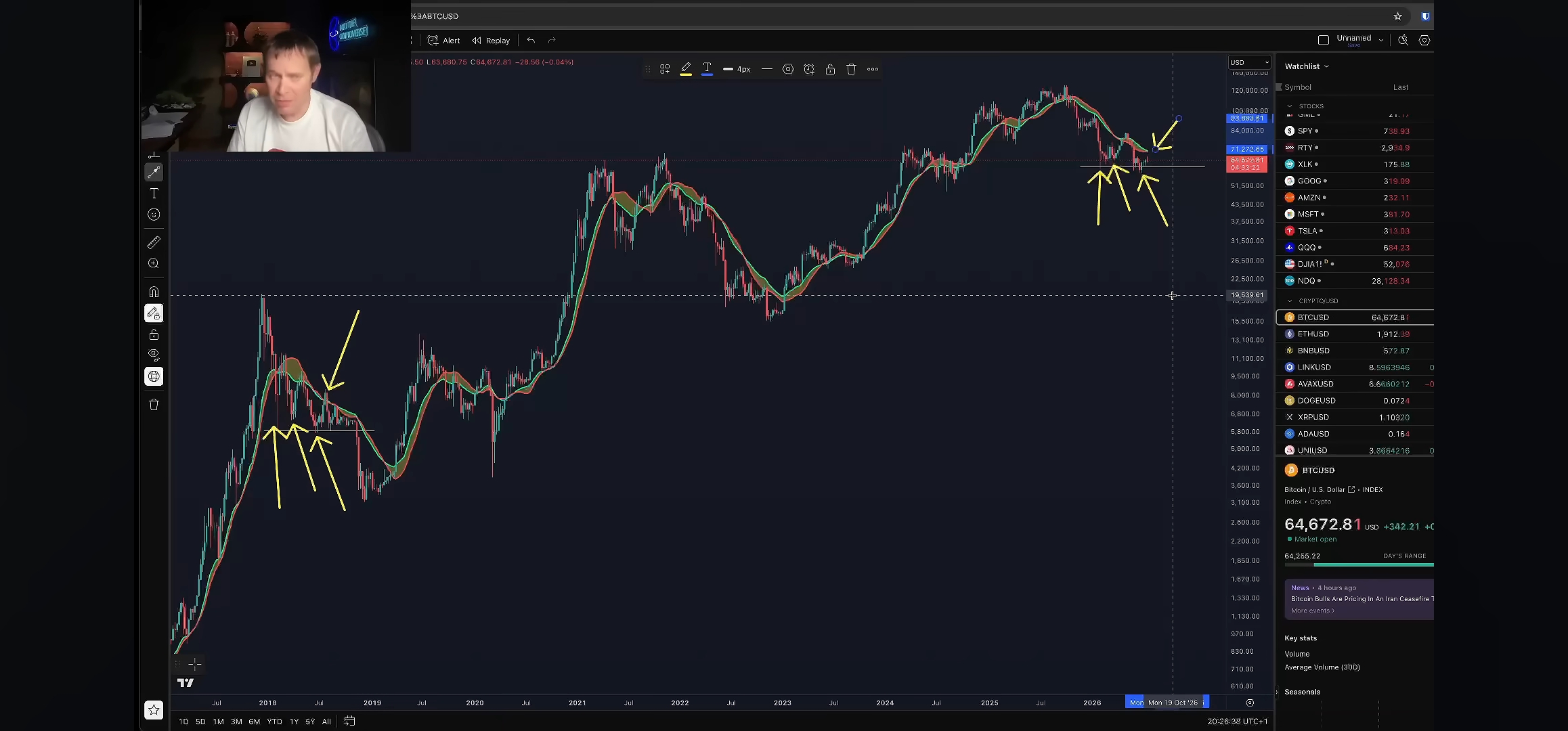The width and height of the screenshot is (1568, 731).
Task: Open drawing templates in floating toolbar
Action: point(665,69)
